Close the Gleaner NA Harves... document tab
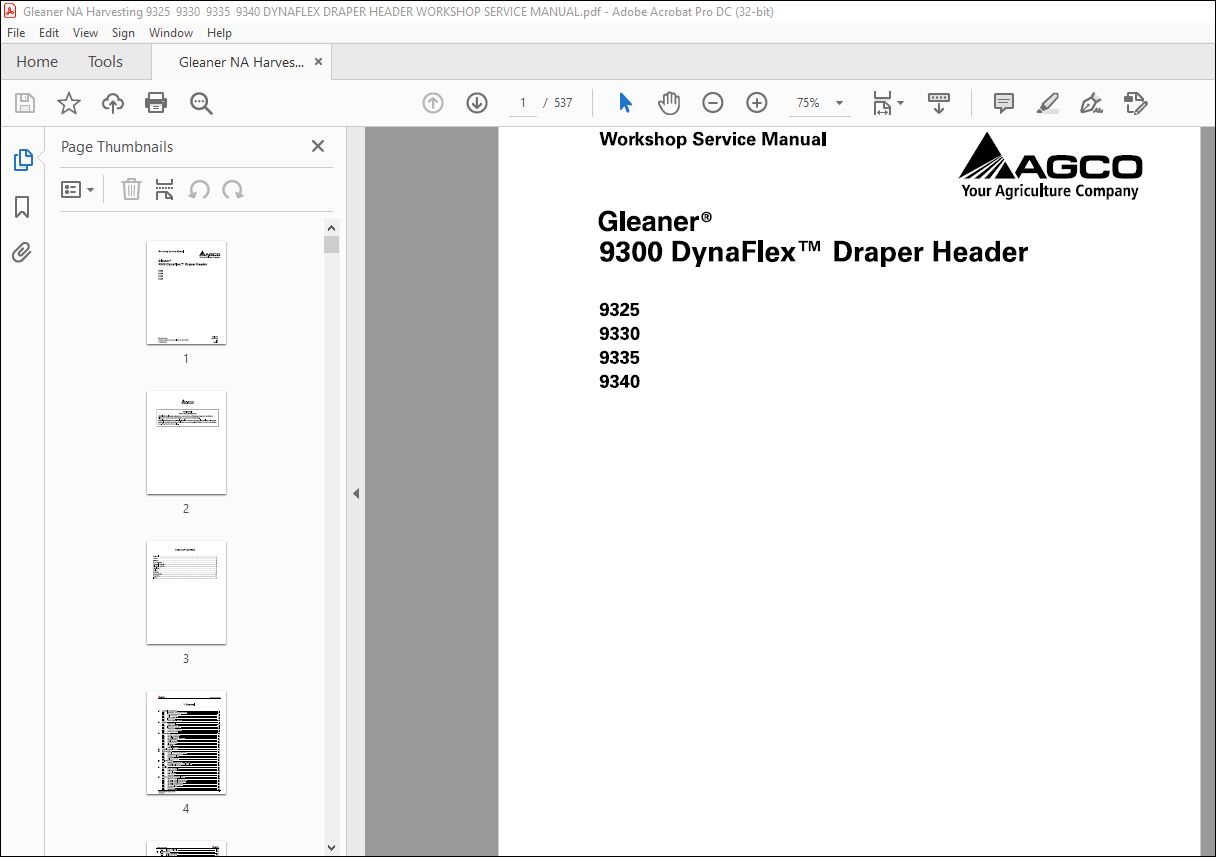Image resolution: width=1216 pixels, height=857 pixels. (x=319, y=62)
